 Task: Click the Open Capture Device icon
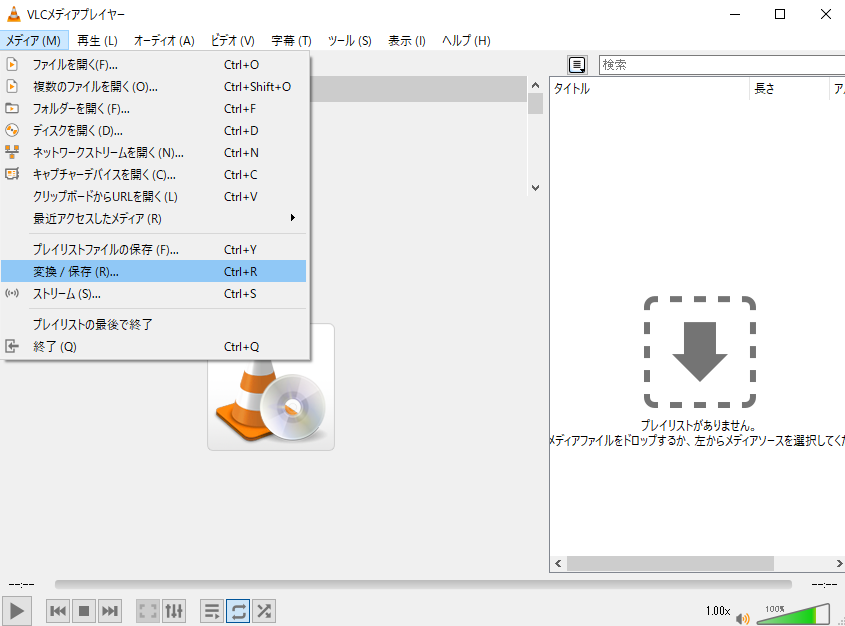(12, 174)
